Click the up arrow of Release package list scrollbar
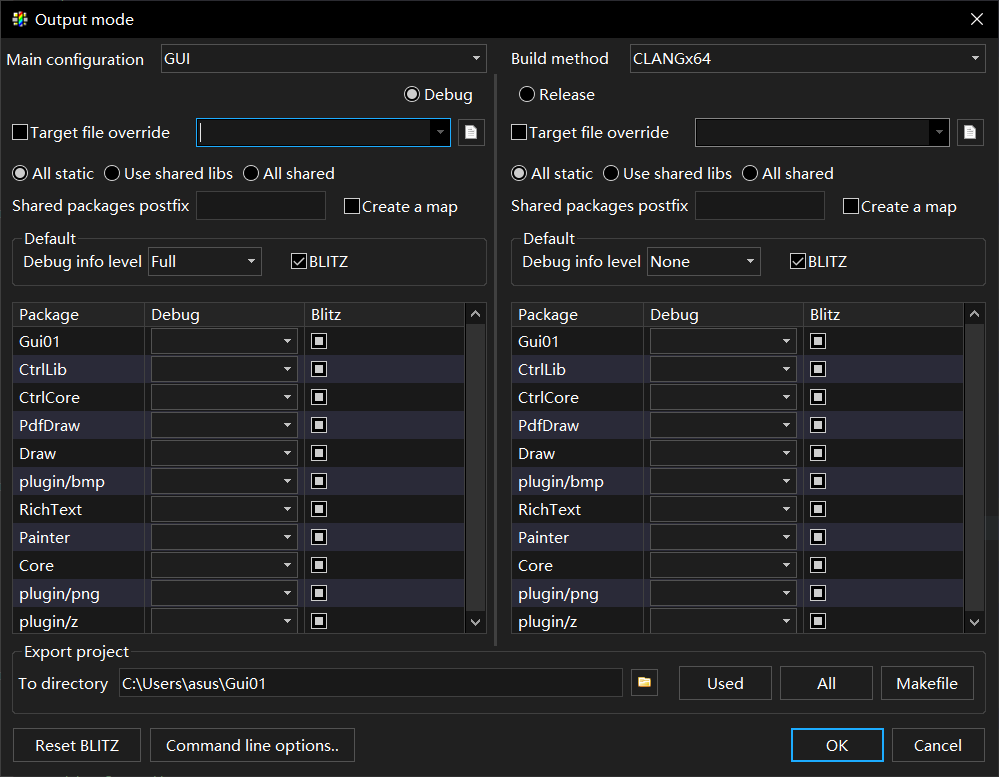Image resolution: width=999 pixels, height=777 pixels. [x=974, y=315]
